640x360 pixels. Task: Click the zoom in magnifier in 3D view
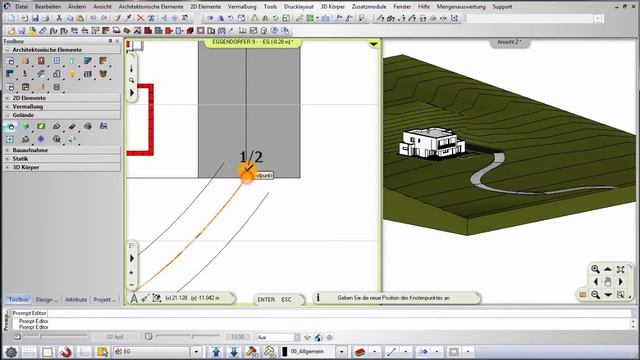pyautogui.click(x=595, y=269)
